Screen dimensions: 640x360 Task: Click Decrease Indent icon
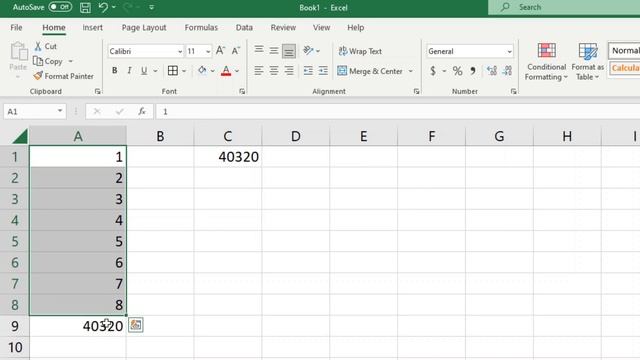click(308, 71)
